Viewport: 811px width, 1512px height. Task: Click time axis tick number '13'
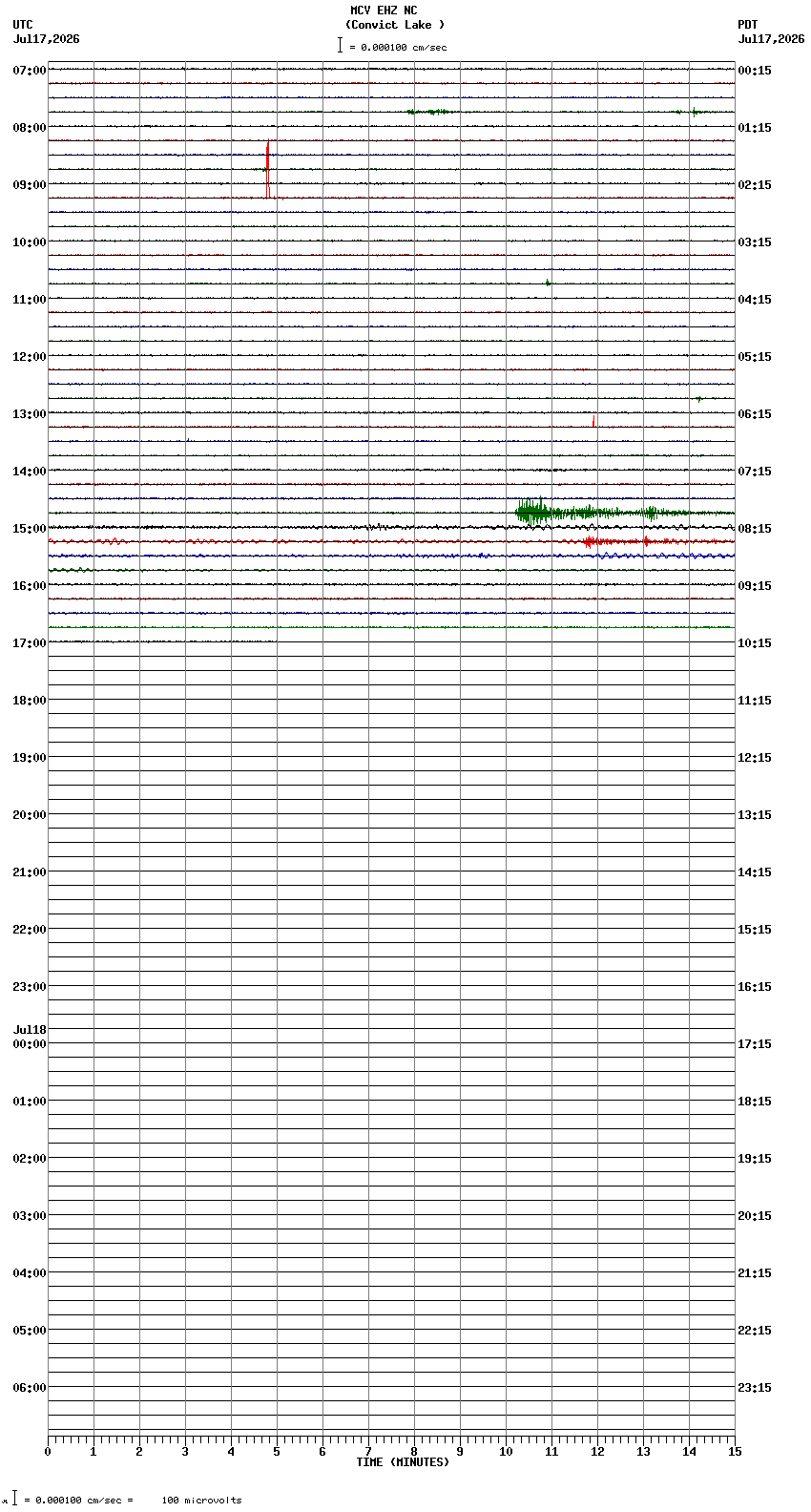point(643,1452)
